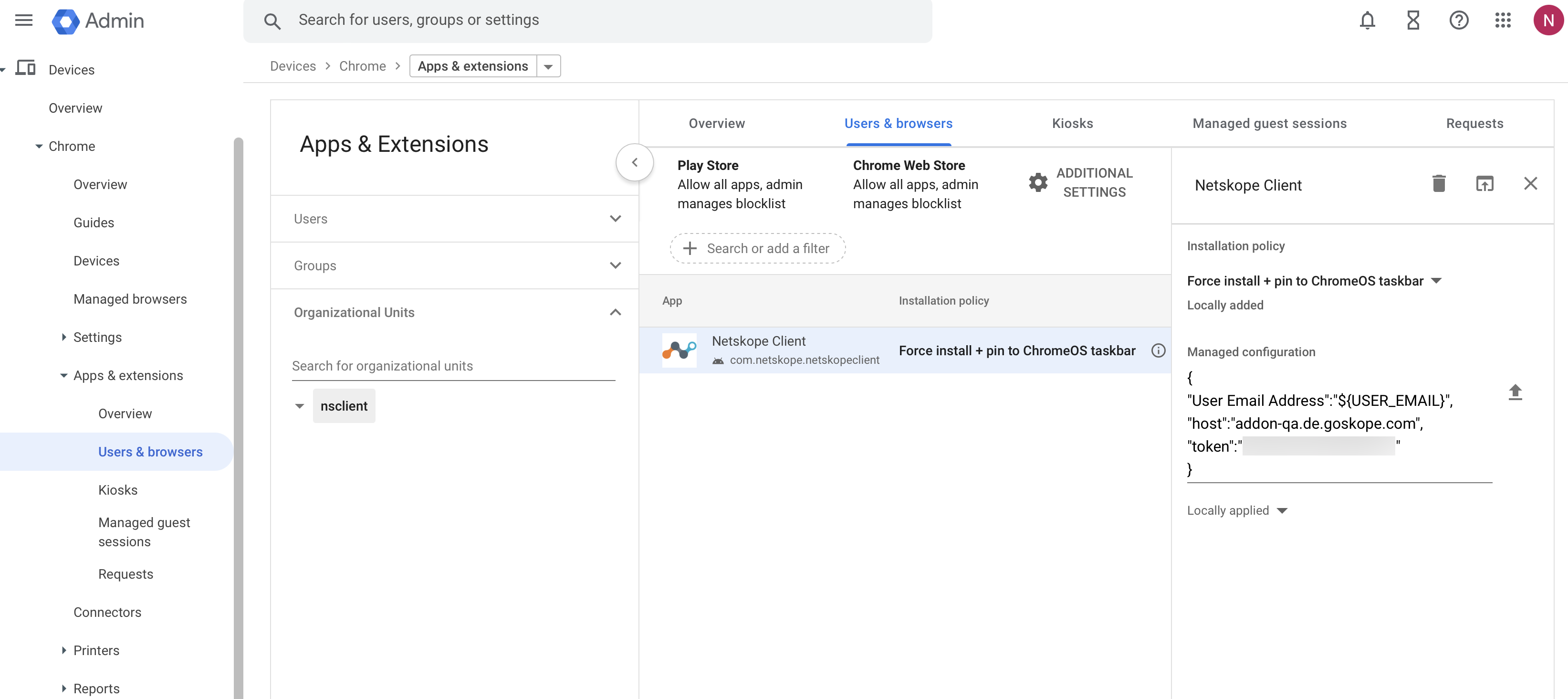Open Google apps grid launcher
1568x699 pixels.
tap(1503, 21)
